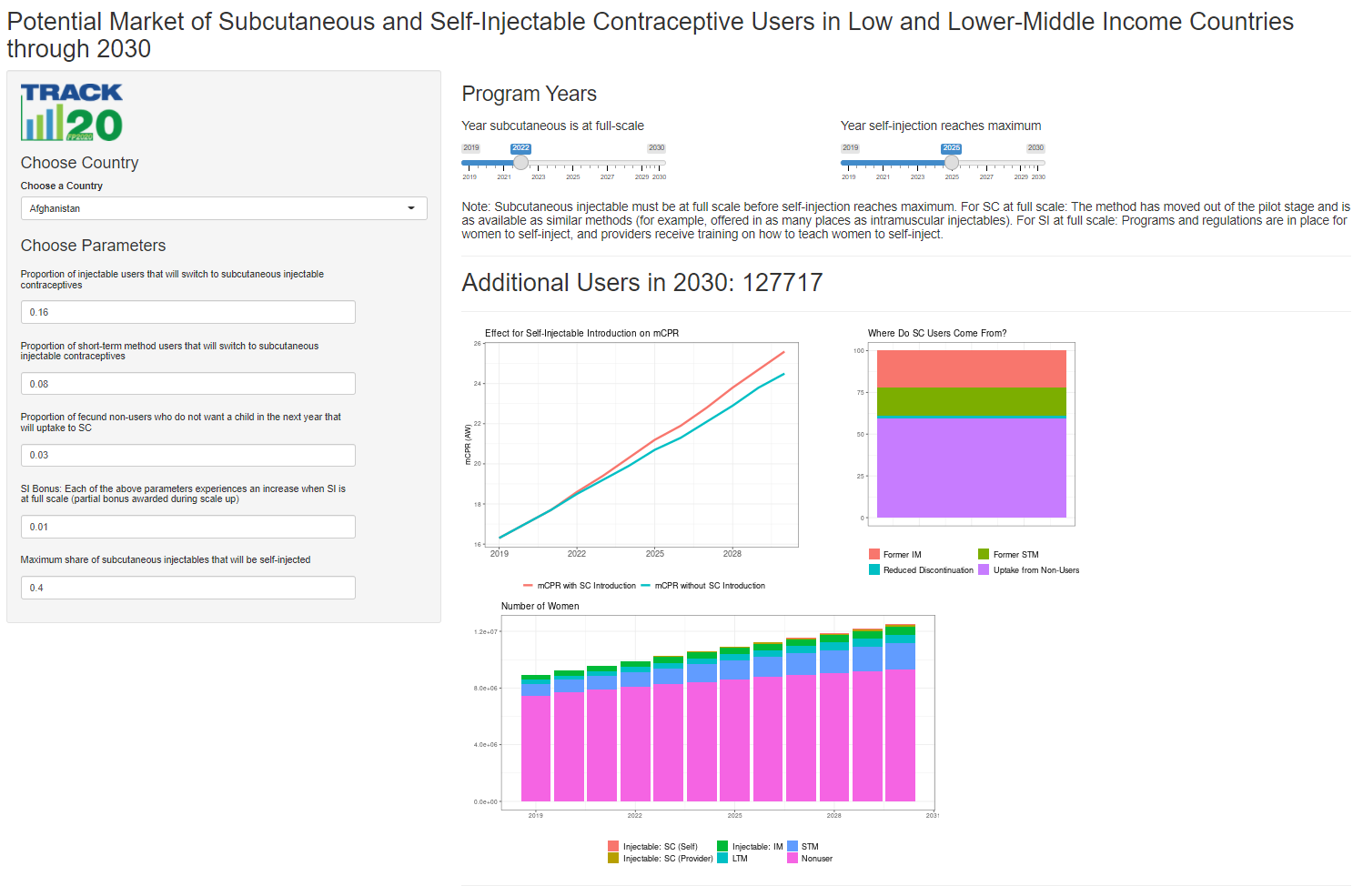Click the Uptake from Non-Users legend swatch
The height and width of the screenshot is (896, 1353).
[984, 570]
